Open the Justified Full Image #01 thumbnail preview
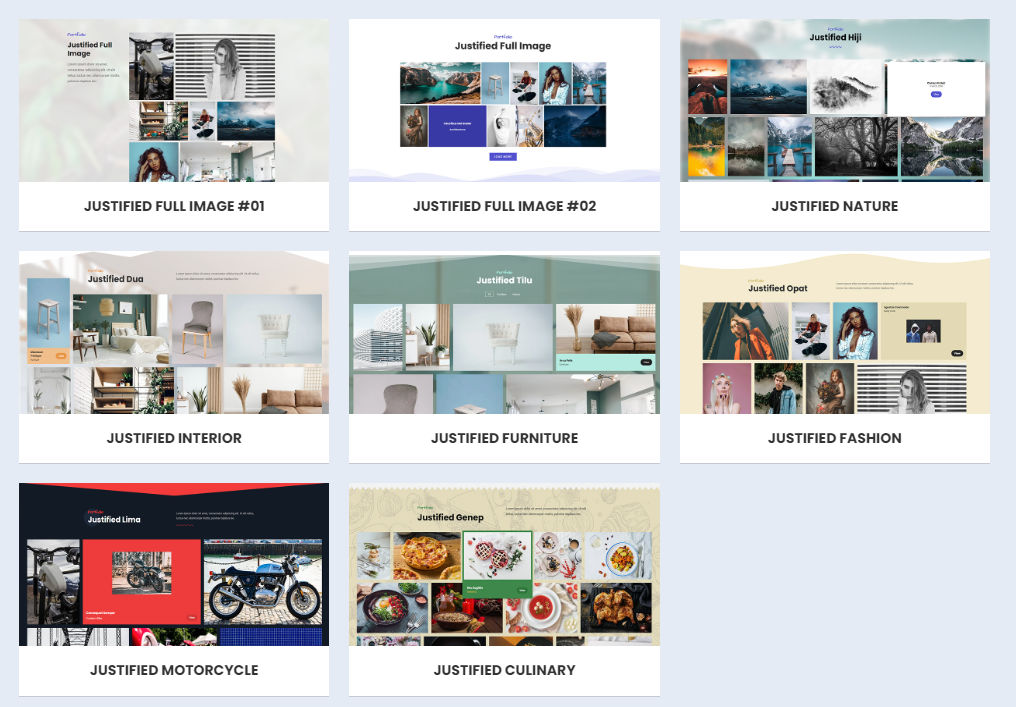This screenshot has width=1016, height=707. (x=174, y=100)
